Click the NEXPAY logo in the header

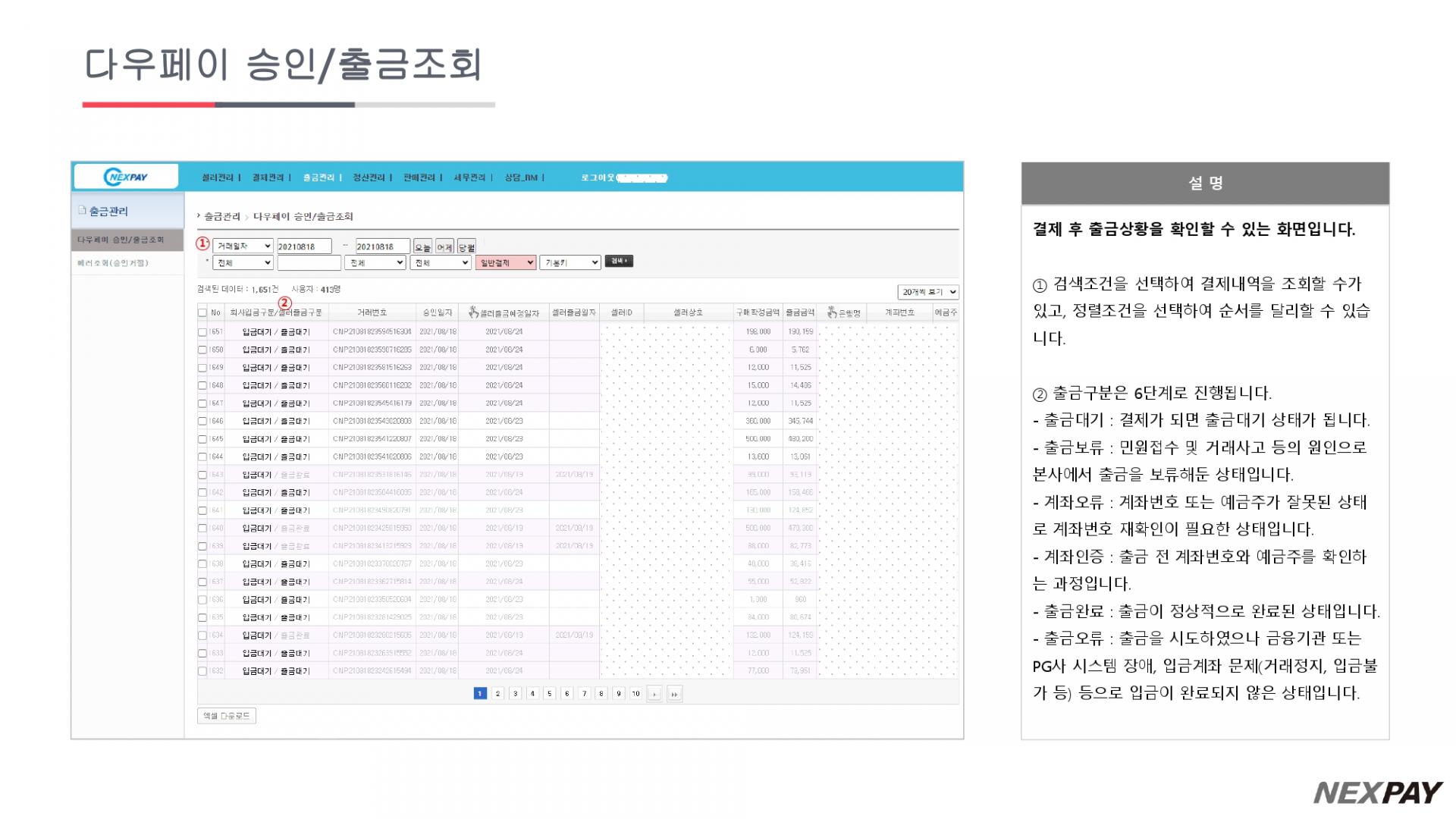(x=126, y=177)
